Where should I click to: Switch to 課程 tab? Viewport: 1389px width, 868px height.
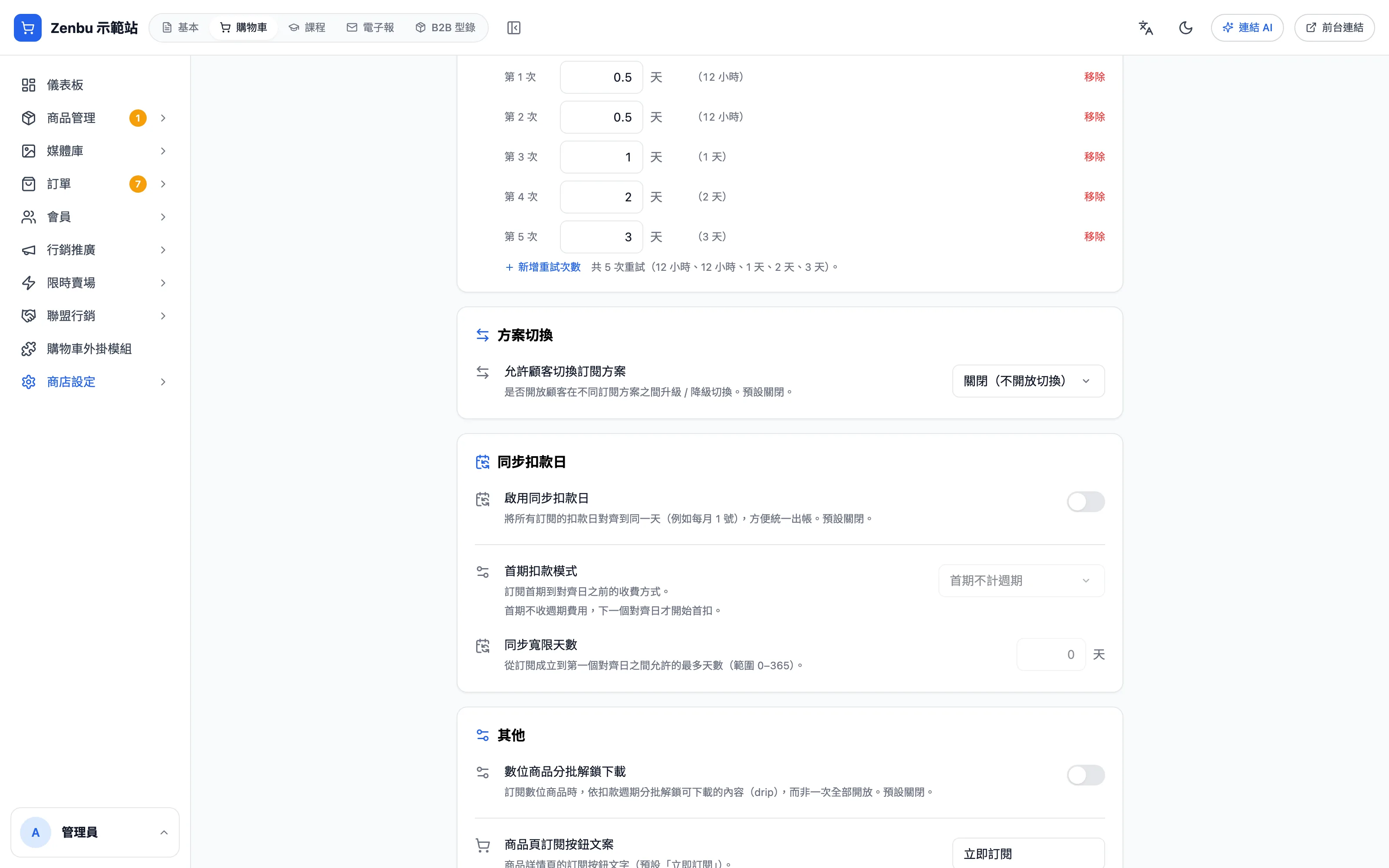point(307,27)
